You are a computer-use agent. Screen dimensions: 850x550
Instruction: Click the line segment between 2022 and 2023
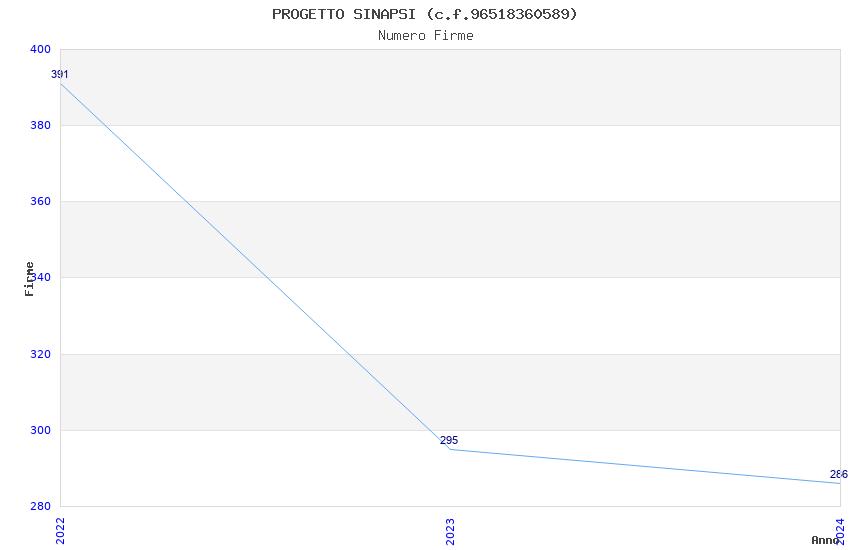click(x=255, y=266)
